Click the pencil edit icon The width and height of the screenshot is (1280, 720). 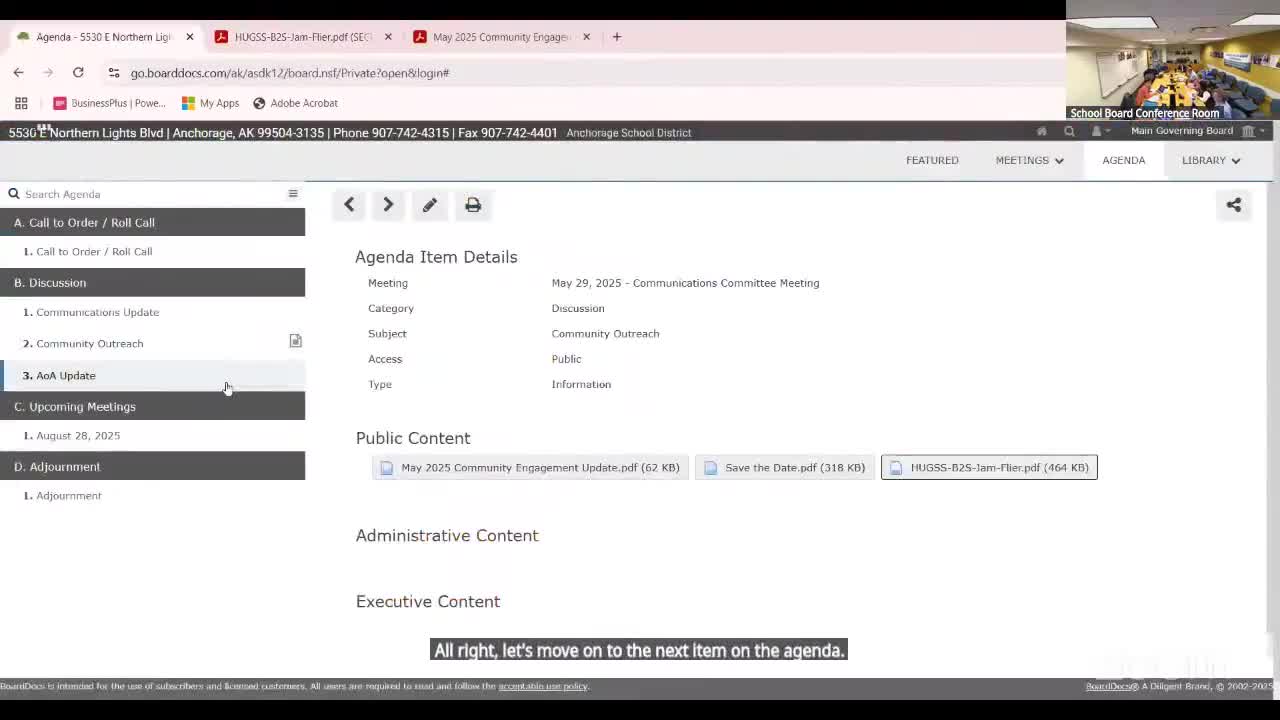click(x=430, y=205)
